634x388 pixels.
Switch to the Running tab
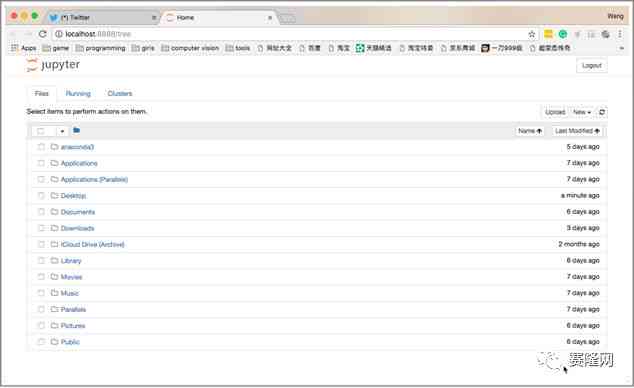78,93
